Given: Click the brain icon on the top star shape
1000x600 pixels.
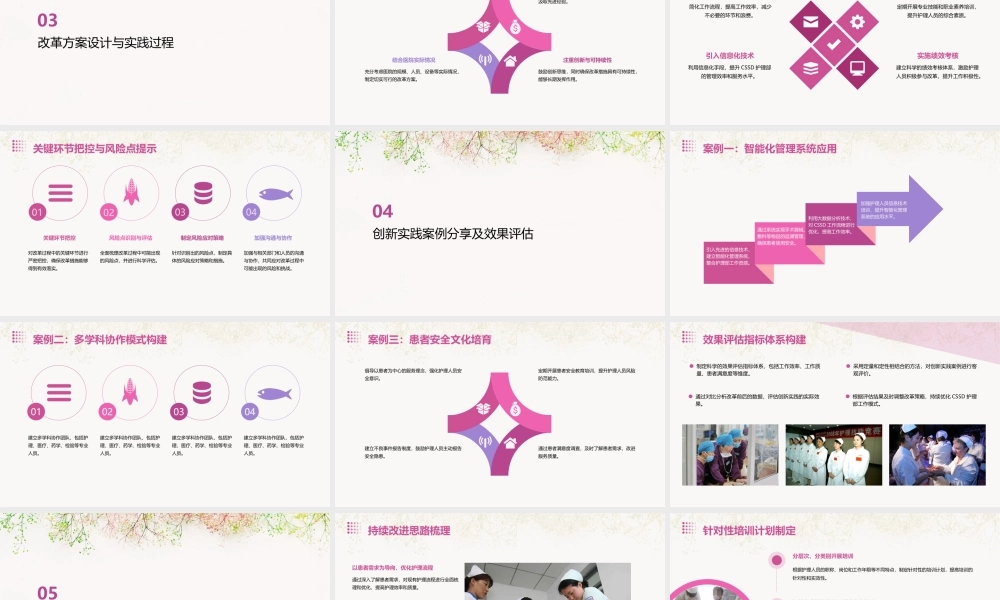Looking at the screenshot, I should (x=483, y=27).
